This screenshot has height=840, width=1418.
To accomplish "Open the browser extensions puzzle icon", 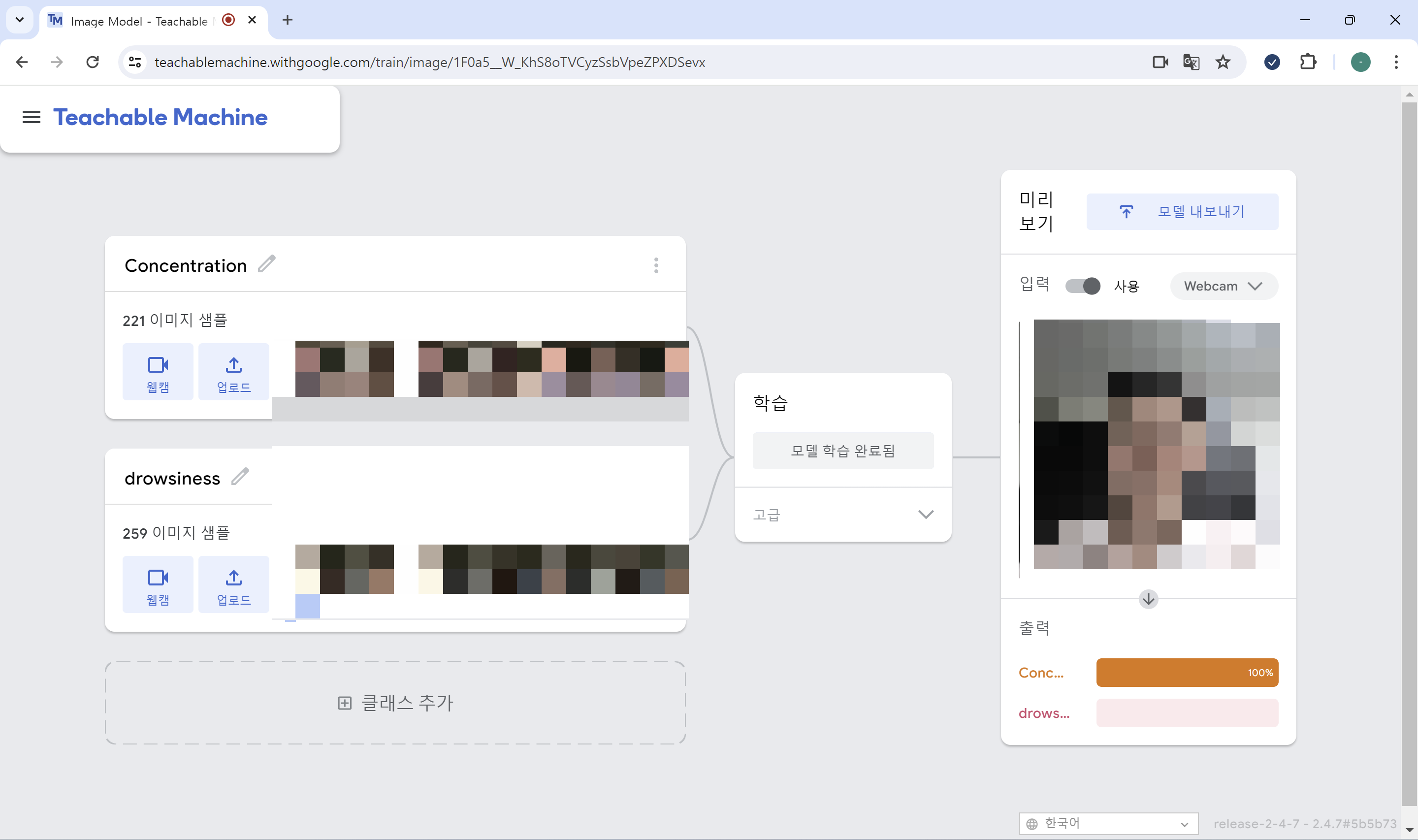I will (1308, 62).
